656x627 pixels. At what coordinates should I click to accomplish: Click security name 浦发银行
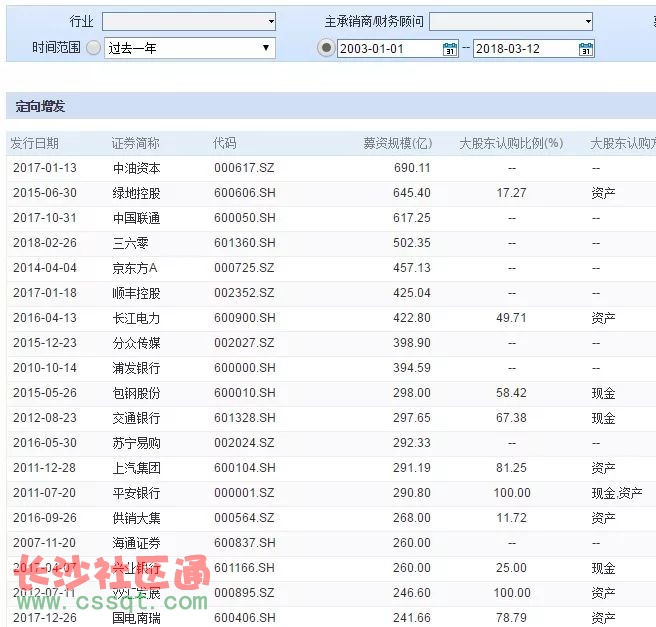[x=136, y=368]
